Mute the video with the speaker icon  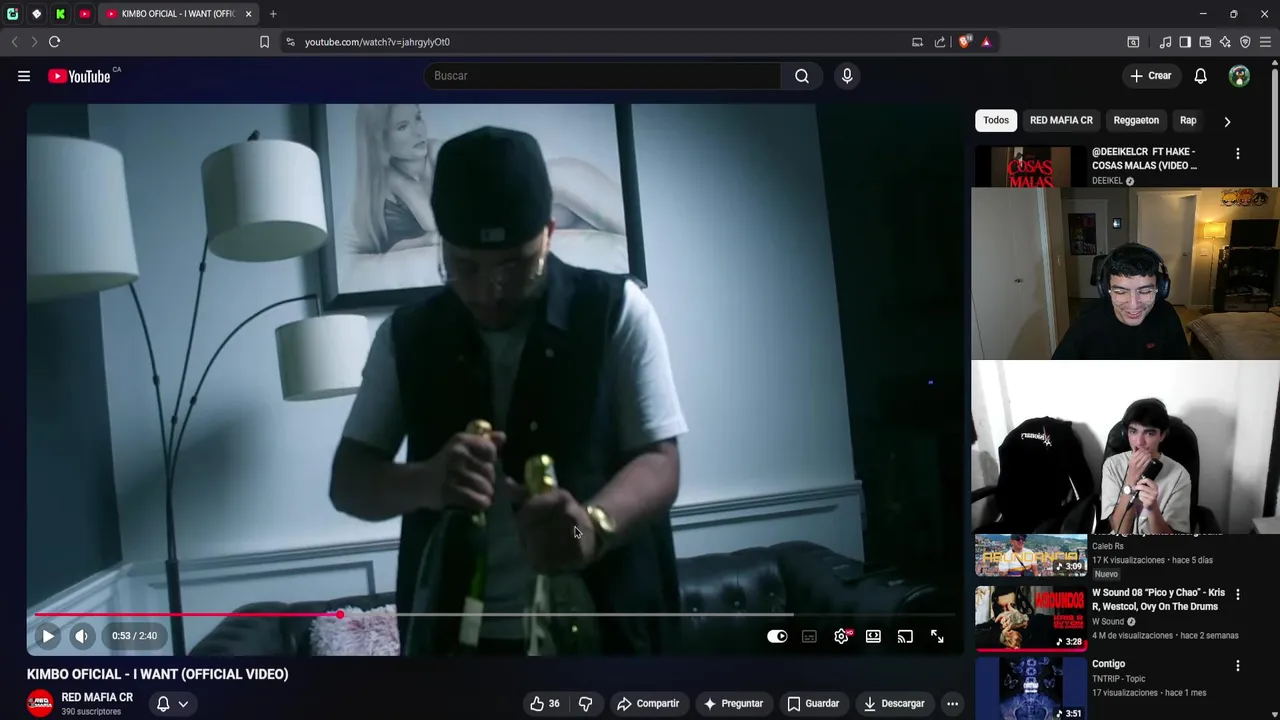(82, 636)
